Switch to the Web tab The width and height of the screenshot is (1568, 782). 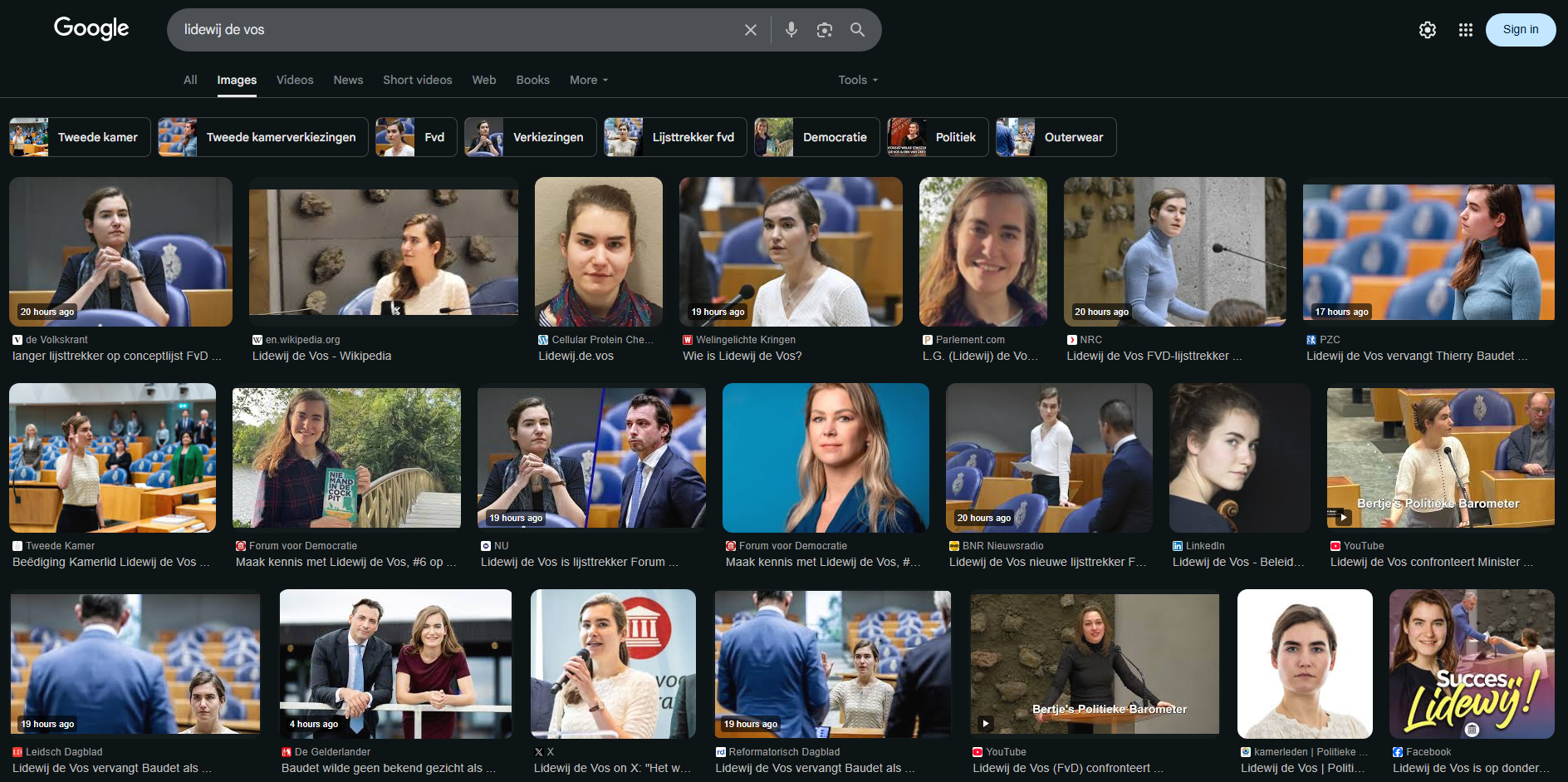point(484,80)
